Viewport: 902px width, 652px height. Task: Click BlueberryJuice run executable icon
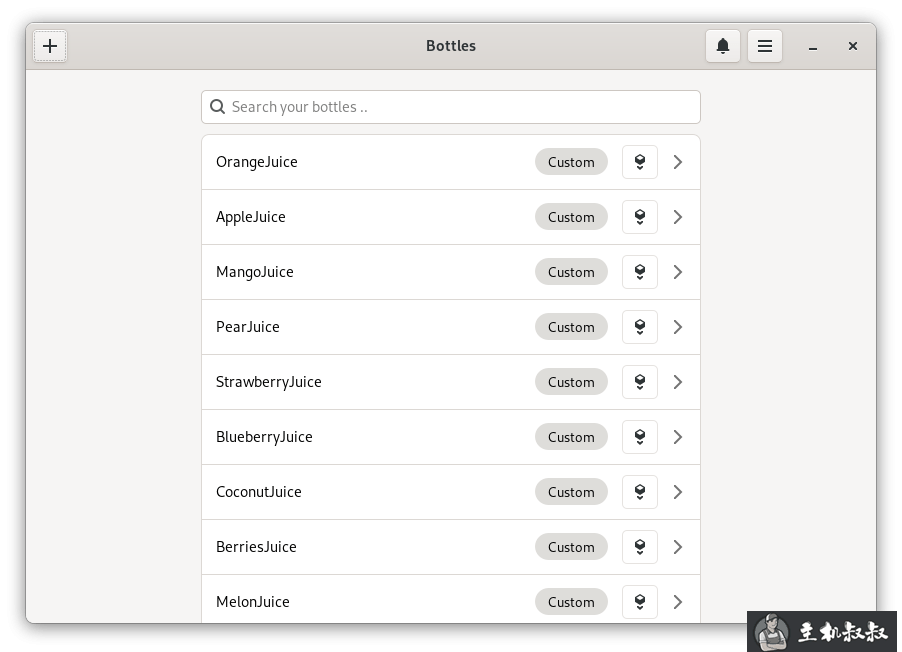[640, 437]
